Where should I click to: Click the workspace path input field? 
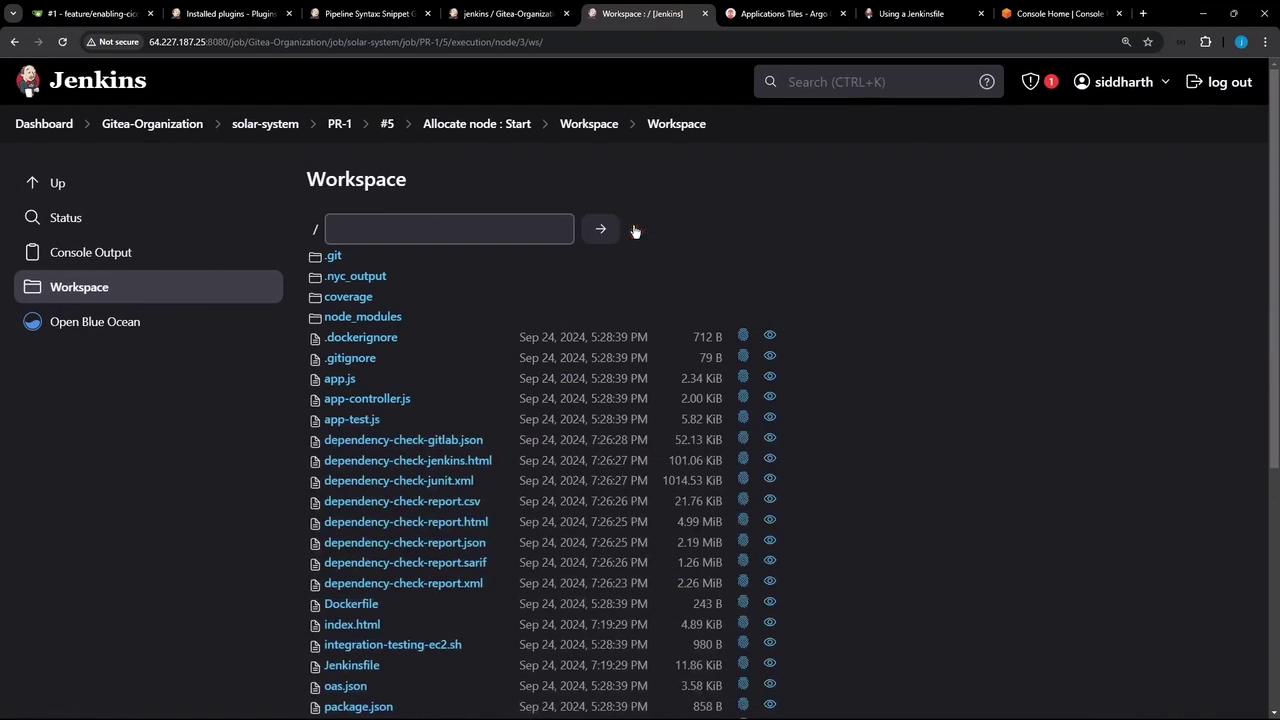click(449, 229)
